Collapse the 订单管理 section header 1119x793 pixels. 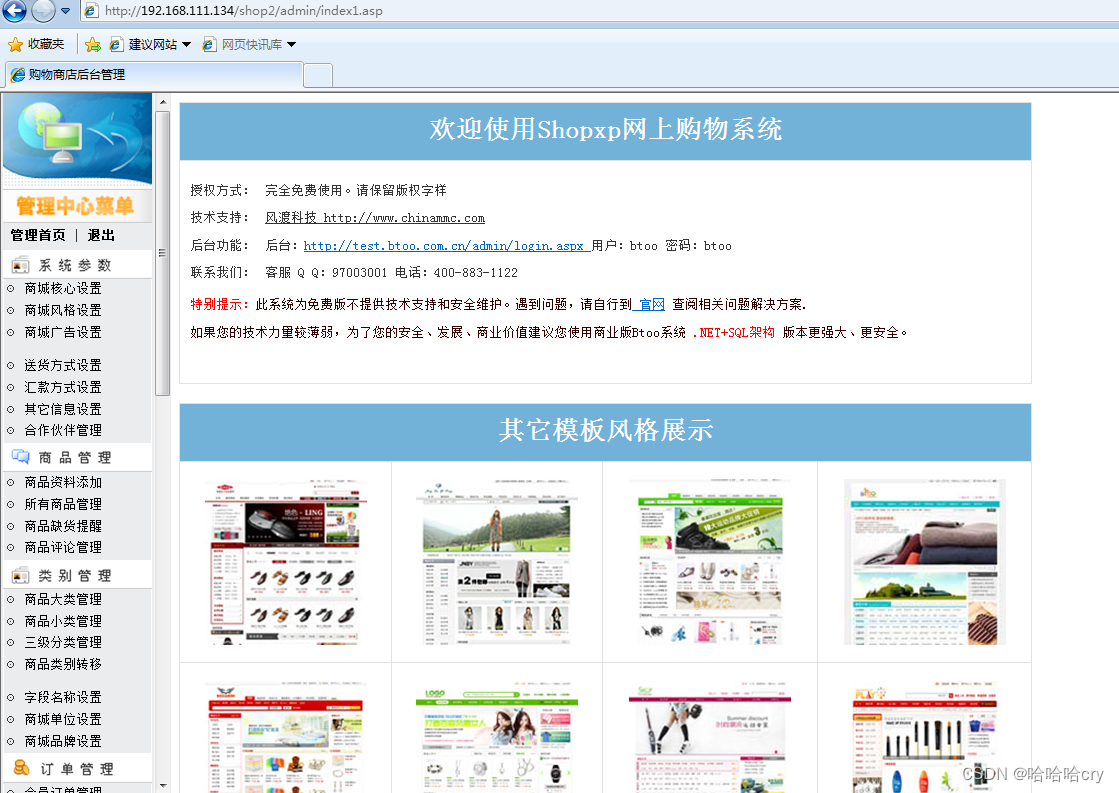[x=77, y=769]
